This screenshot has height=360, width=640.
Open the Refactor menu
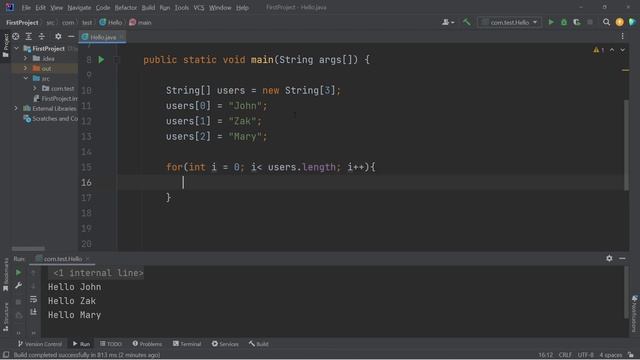tap(126, 8)
